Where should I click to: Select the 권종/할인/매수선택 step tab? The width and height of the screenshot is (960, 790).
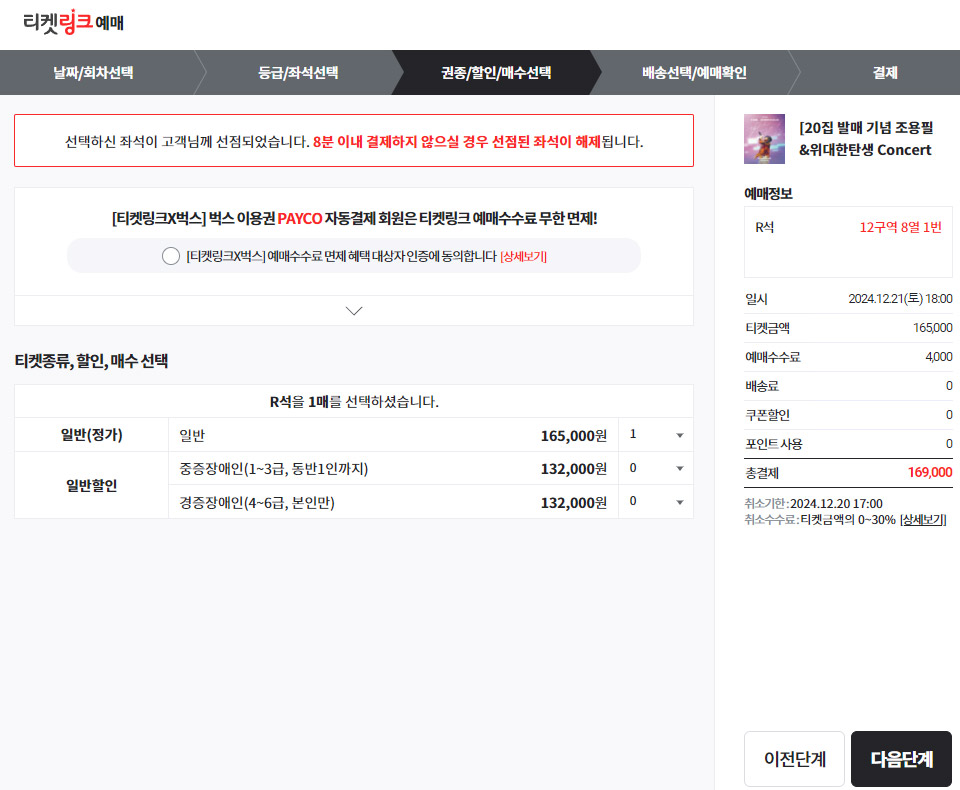pyautogui.click(x=496, y=73)
